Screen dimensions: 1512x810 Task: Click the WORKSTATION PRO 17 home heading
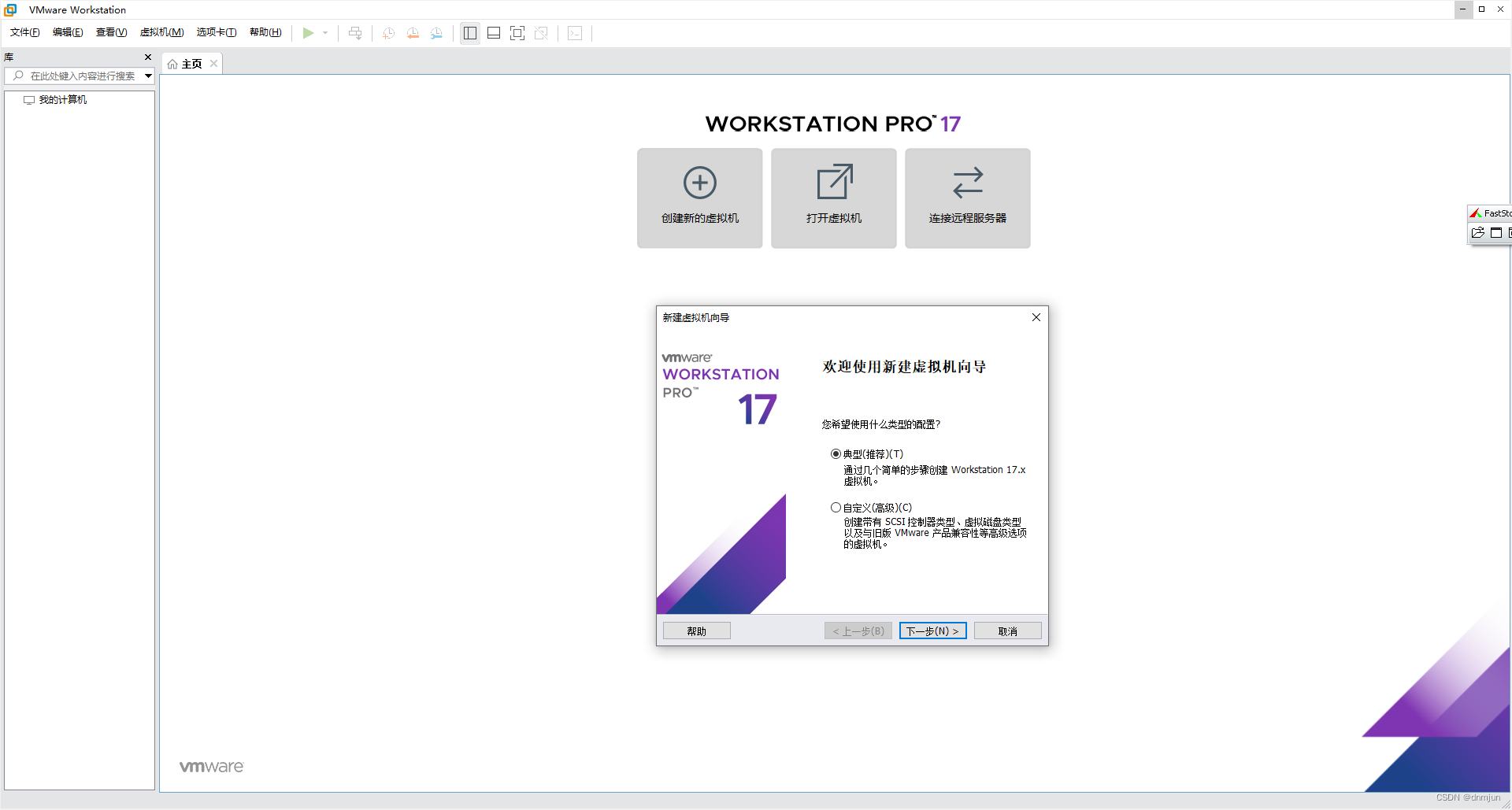click(x=833, y=124)
